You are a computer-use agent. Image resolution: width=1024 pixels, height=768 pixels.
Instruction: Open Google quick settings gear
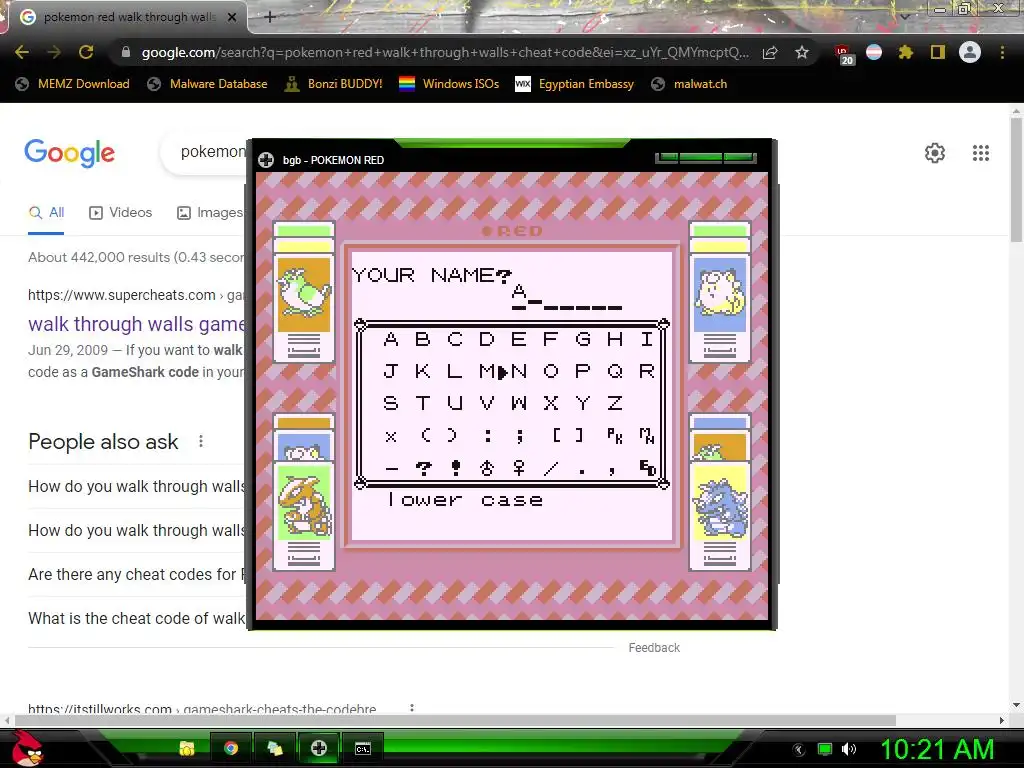pos(935,153)
